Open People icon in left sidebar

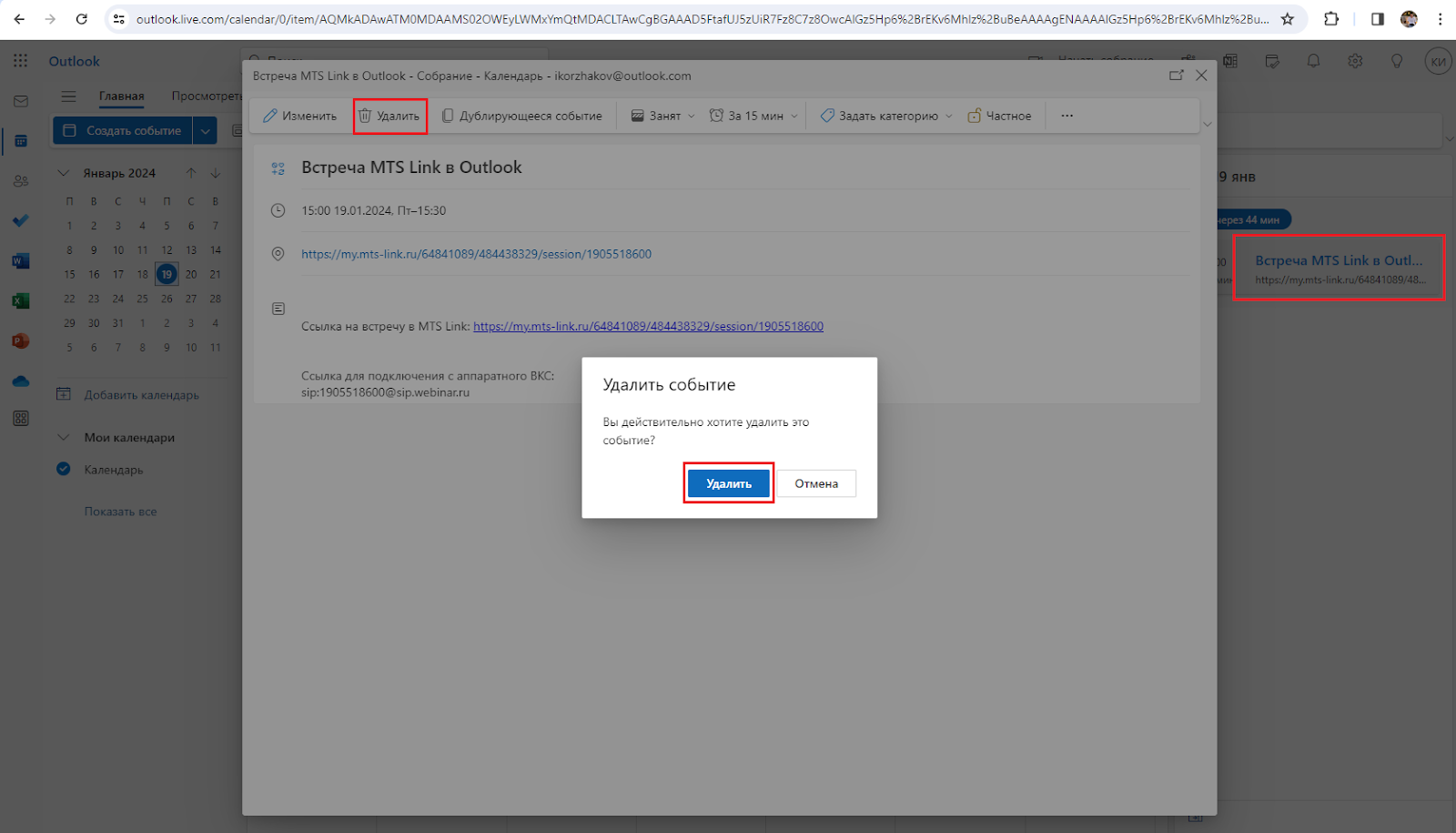21,181
